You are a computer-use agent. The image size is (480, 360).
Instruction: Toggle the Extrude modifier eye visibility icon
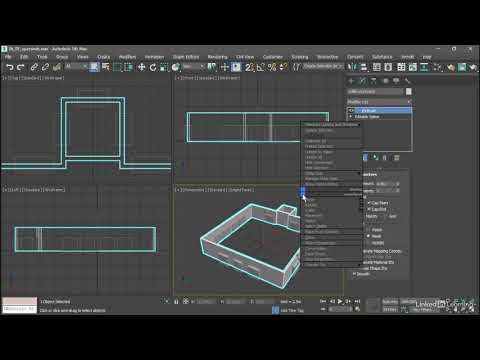pos(351,110)
